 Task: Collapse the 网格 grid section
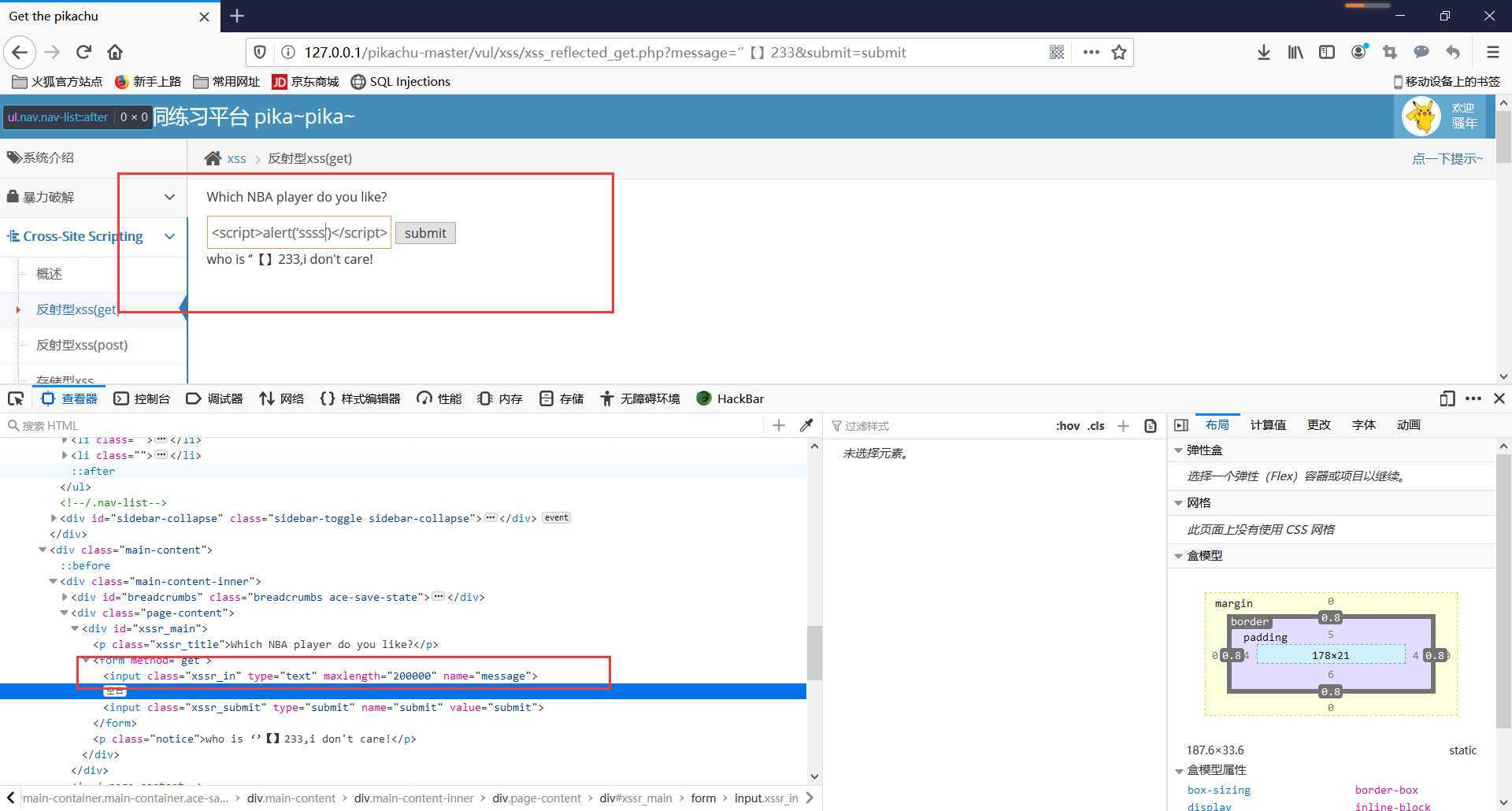point(1179,503)
